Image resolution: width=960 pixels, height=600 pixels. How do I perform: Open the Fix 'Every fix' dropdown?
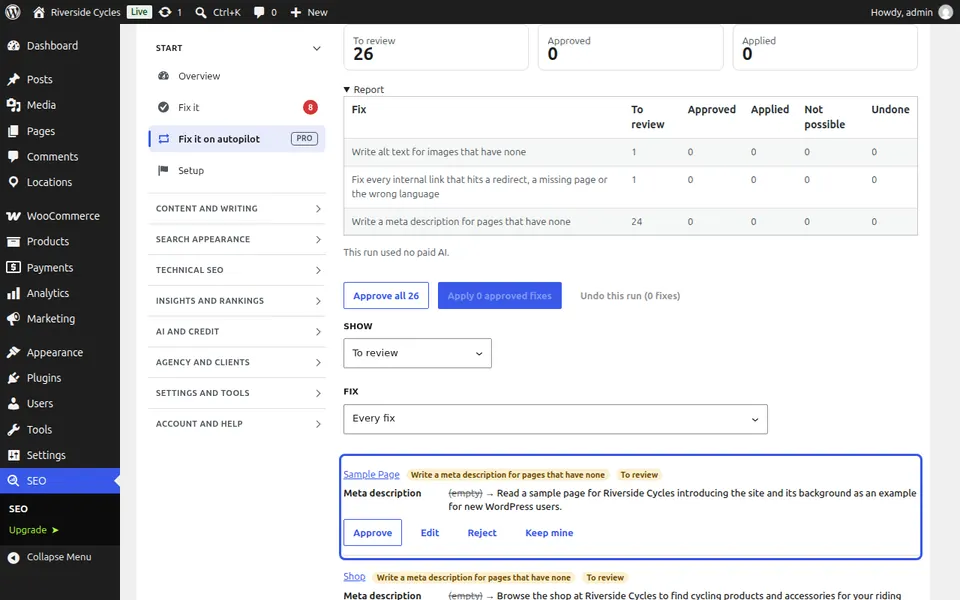(555, 419)
